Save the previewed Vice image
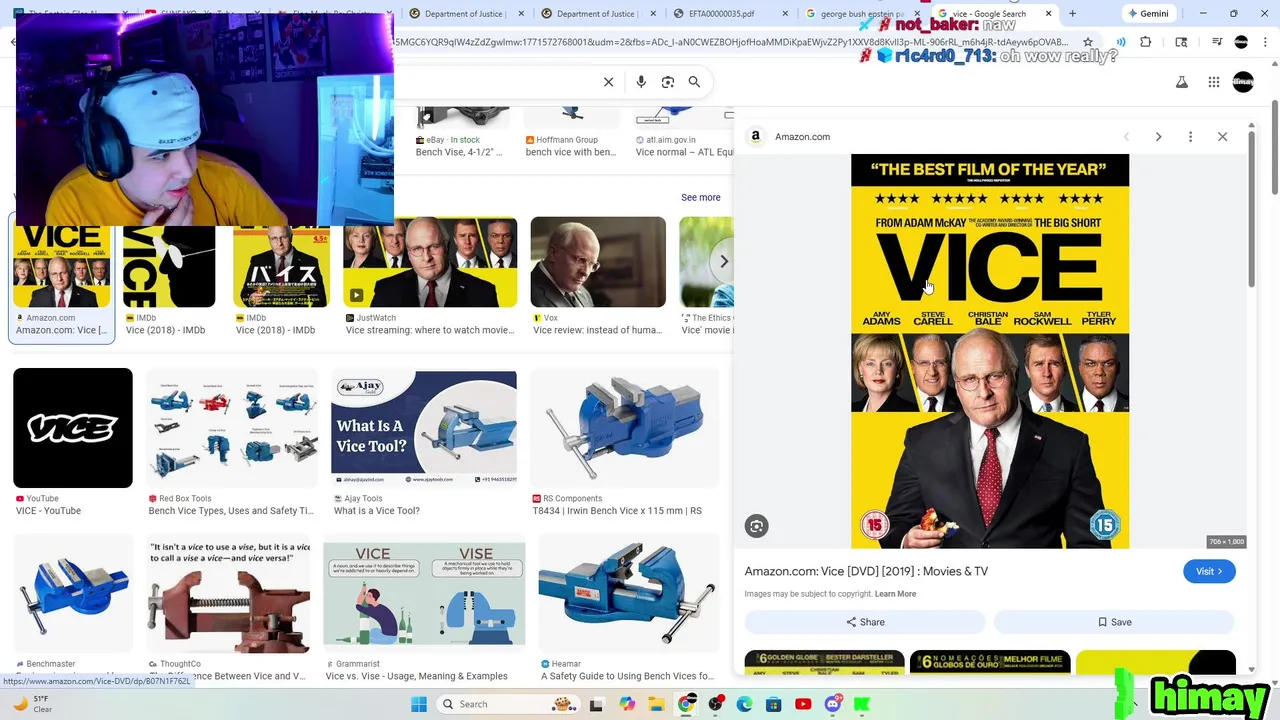Screen dimensions: 1280x720 tap(1114, 622)
